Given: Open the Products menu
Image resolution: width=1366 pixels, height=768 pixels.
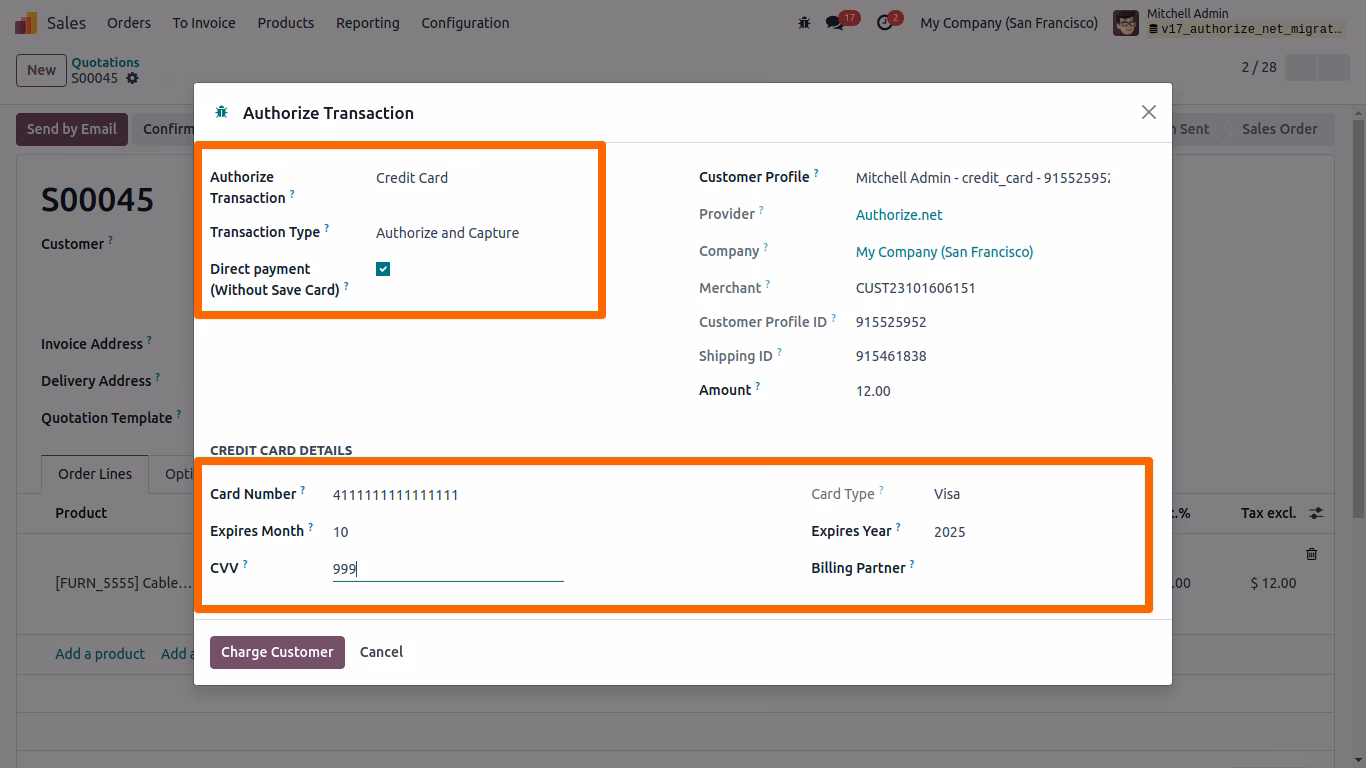Looking at the screenshot, I should tap(286, 22).
